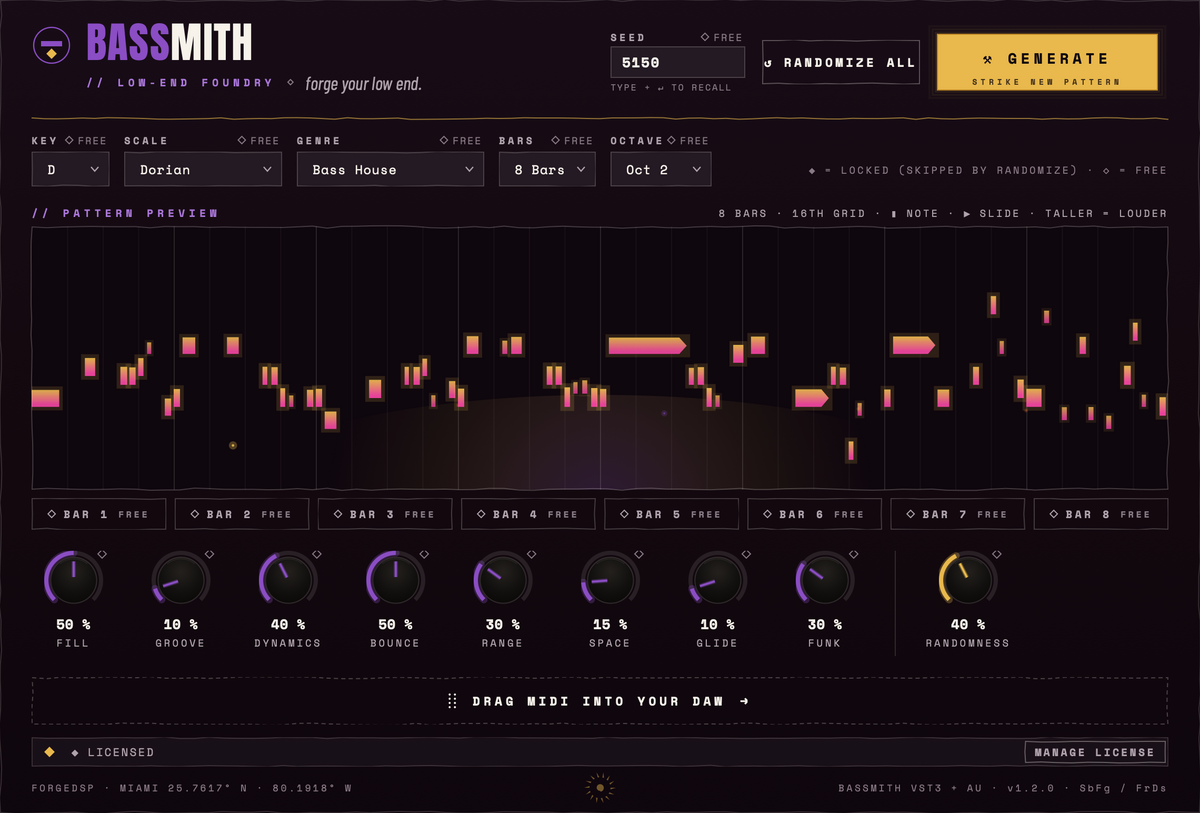Click the Dynamics knob

pos(288,579)
